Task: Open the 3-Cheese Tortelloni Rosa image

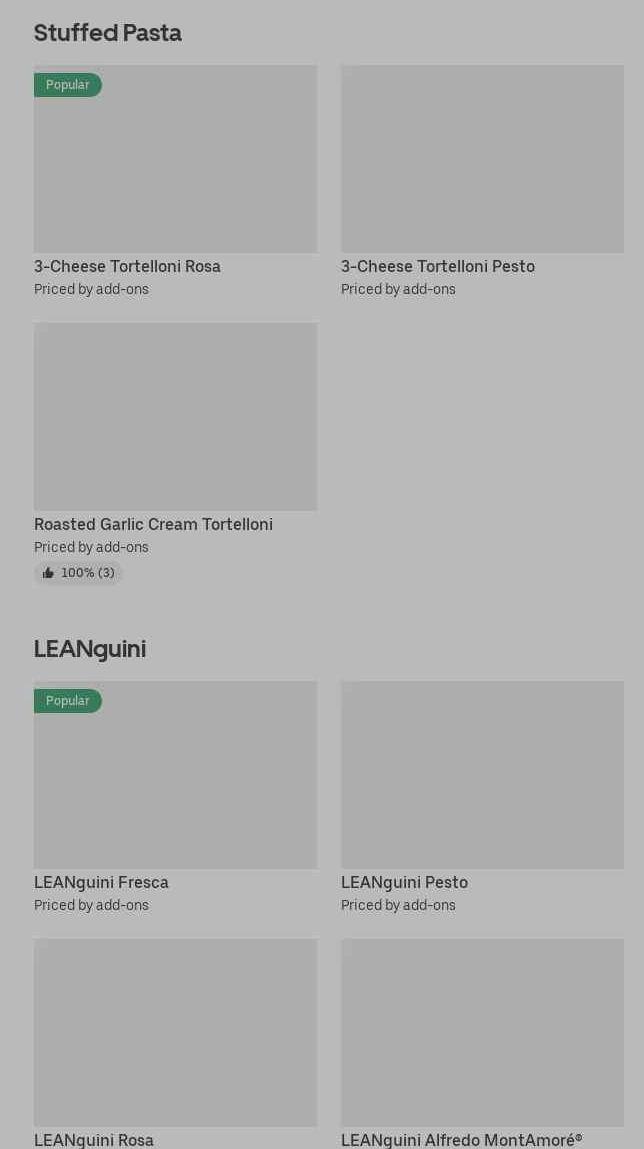Action: (x=175, y=159)
